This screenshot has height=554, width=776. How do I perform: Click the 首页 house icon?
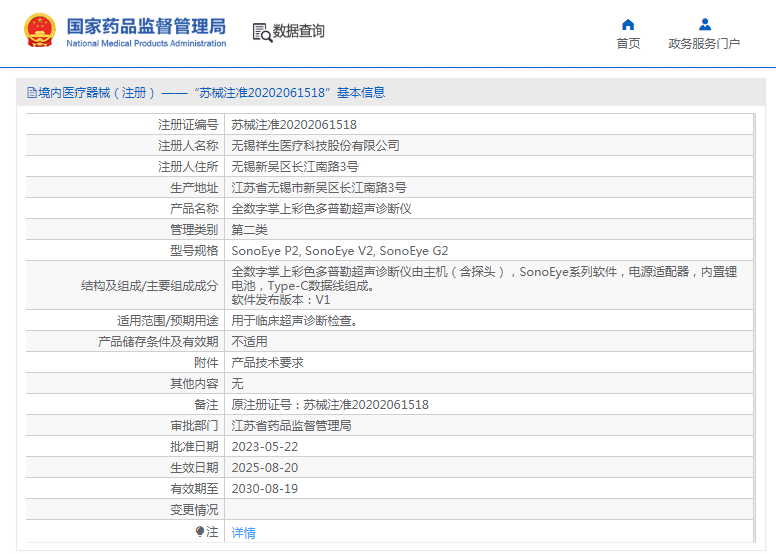(x=628, y=24)
